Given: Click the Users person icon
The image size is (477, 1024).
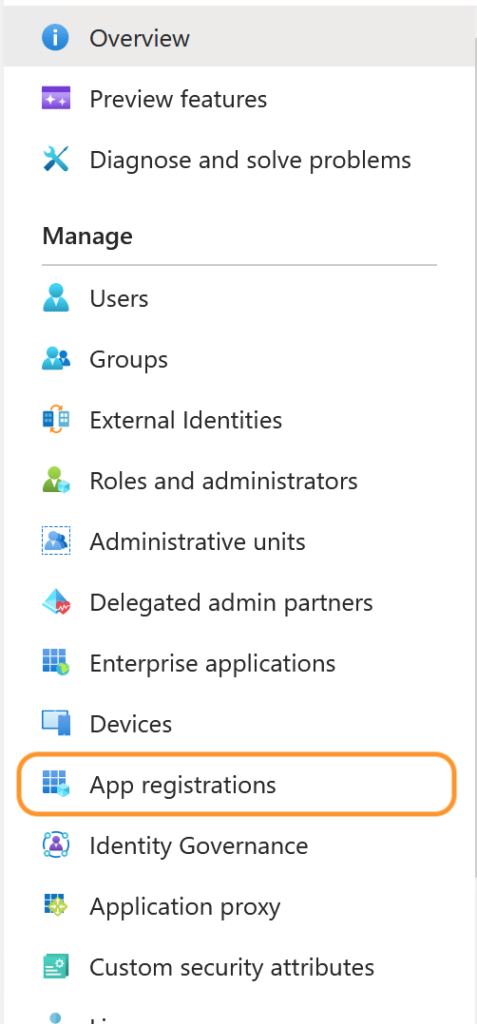Looking at the screenshot, I should [56, 298].
